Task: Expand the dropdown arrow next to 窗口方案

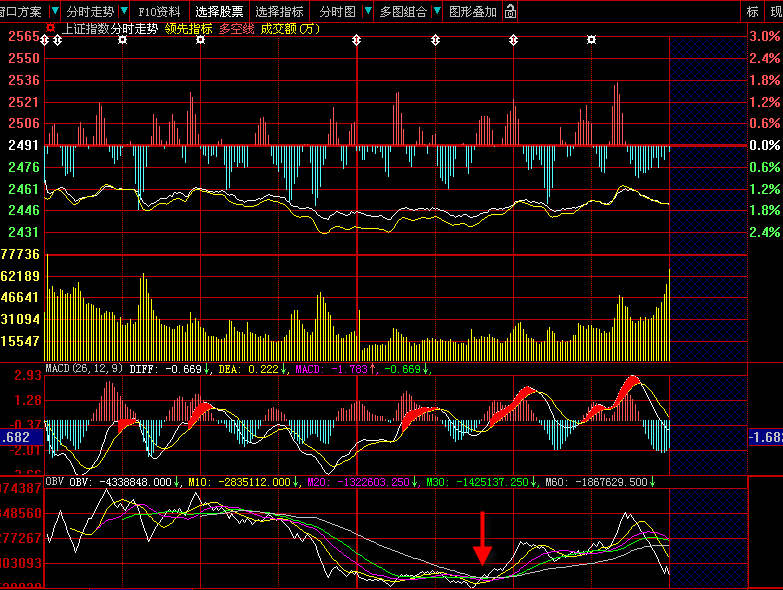Action: pos(55,11)
